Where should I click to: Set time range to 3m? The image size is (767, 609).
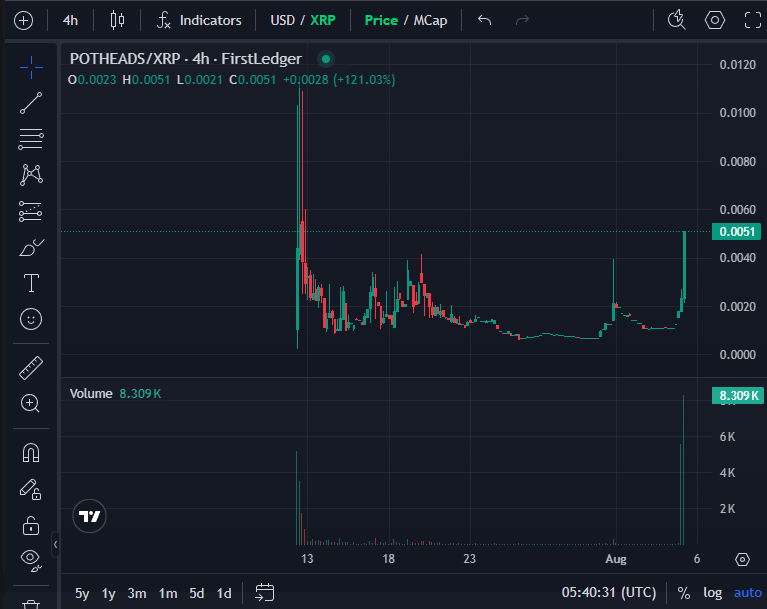[137, 593]
